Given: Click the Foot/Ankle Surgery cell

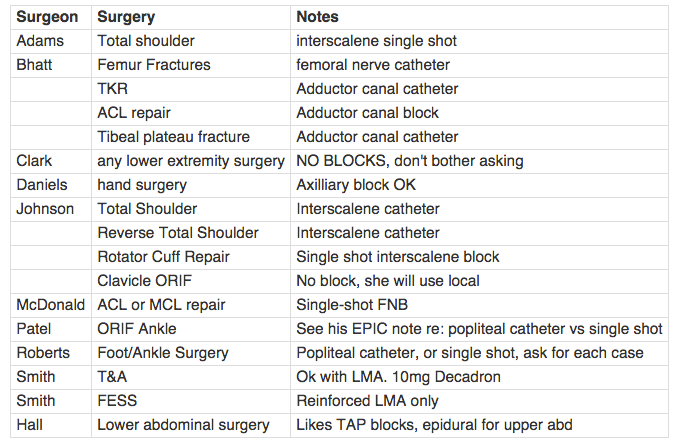Looking at the screenshot, I should click(x=191, y=353).
